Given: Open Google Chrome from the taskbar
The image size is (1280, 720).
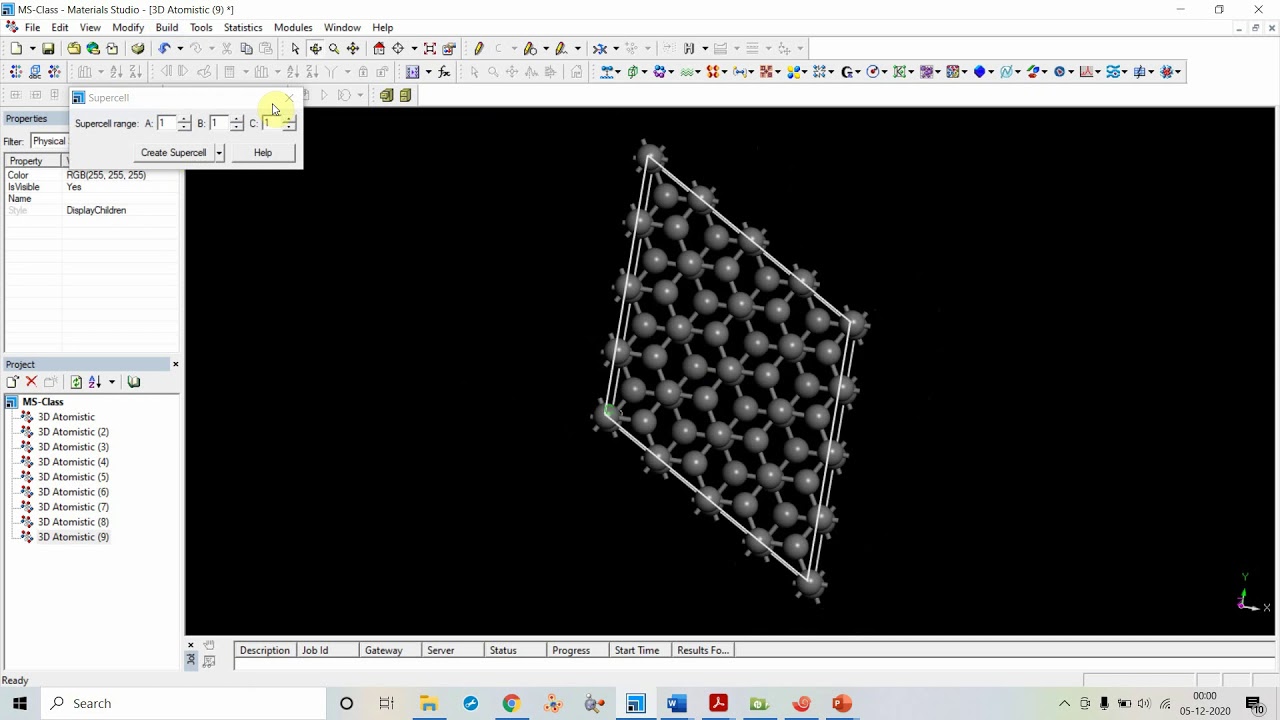Looking at the screenshot, I should (511, 703).
